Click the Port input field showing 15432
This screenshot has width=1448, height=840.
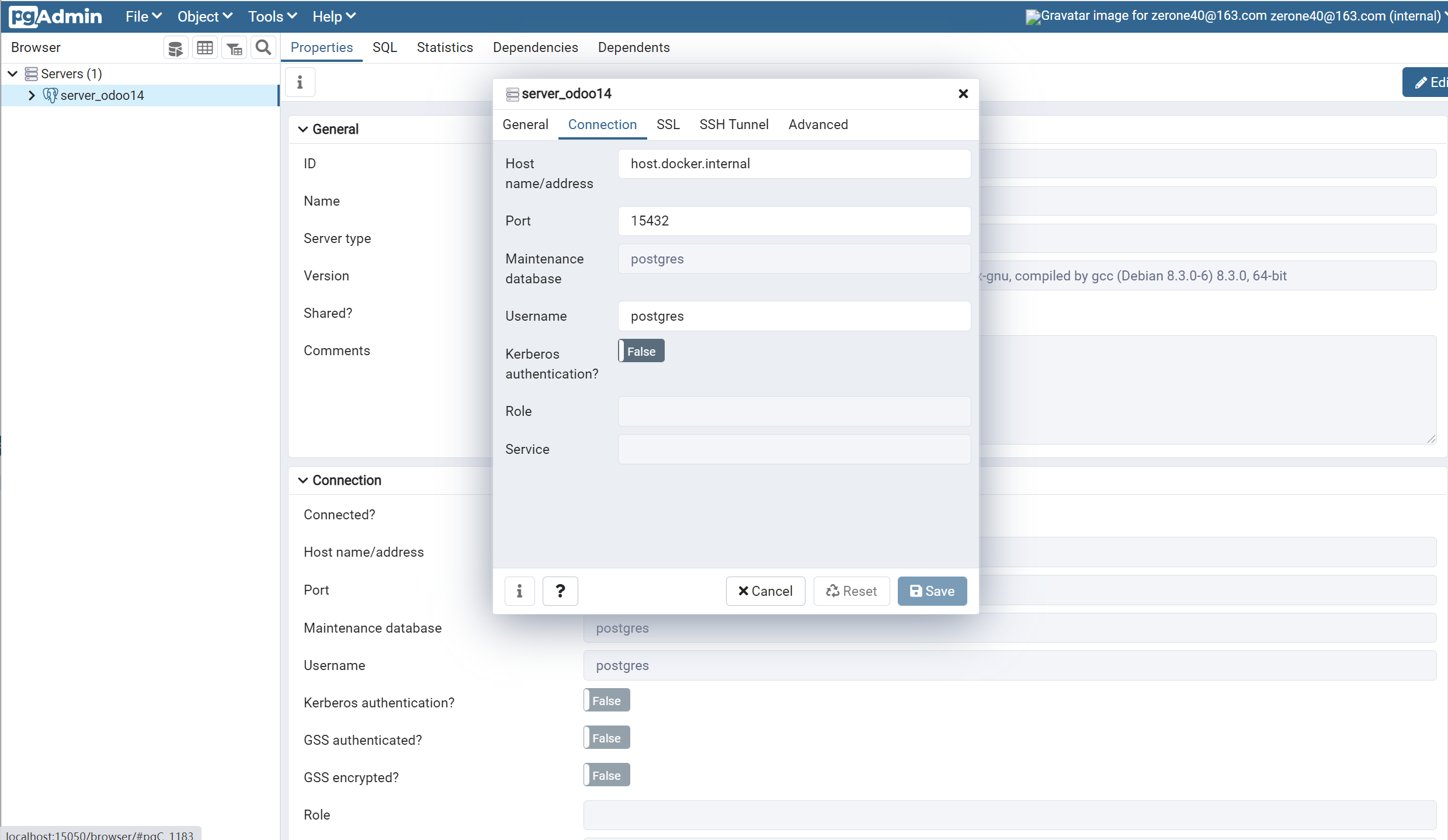point(794,221)
